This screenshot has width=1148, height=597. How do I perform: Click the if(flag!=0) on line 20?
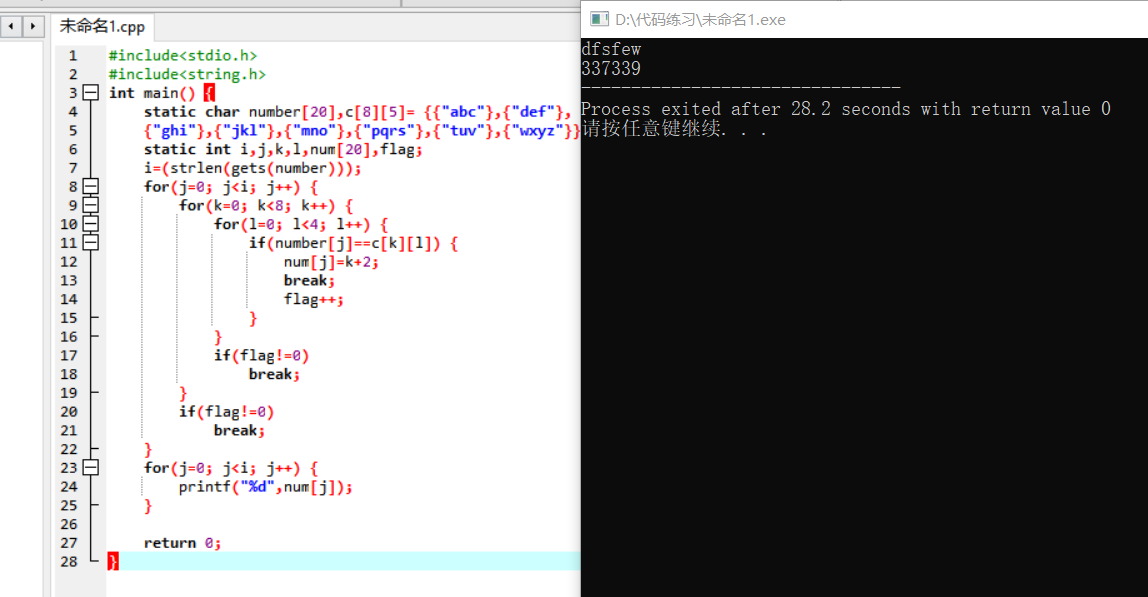pos(226,412)
